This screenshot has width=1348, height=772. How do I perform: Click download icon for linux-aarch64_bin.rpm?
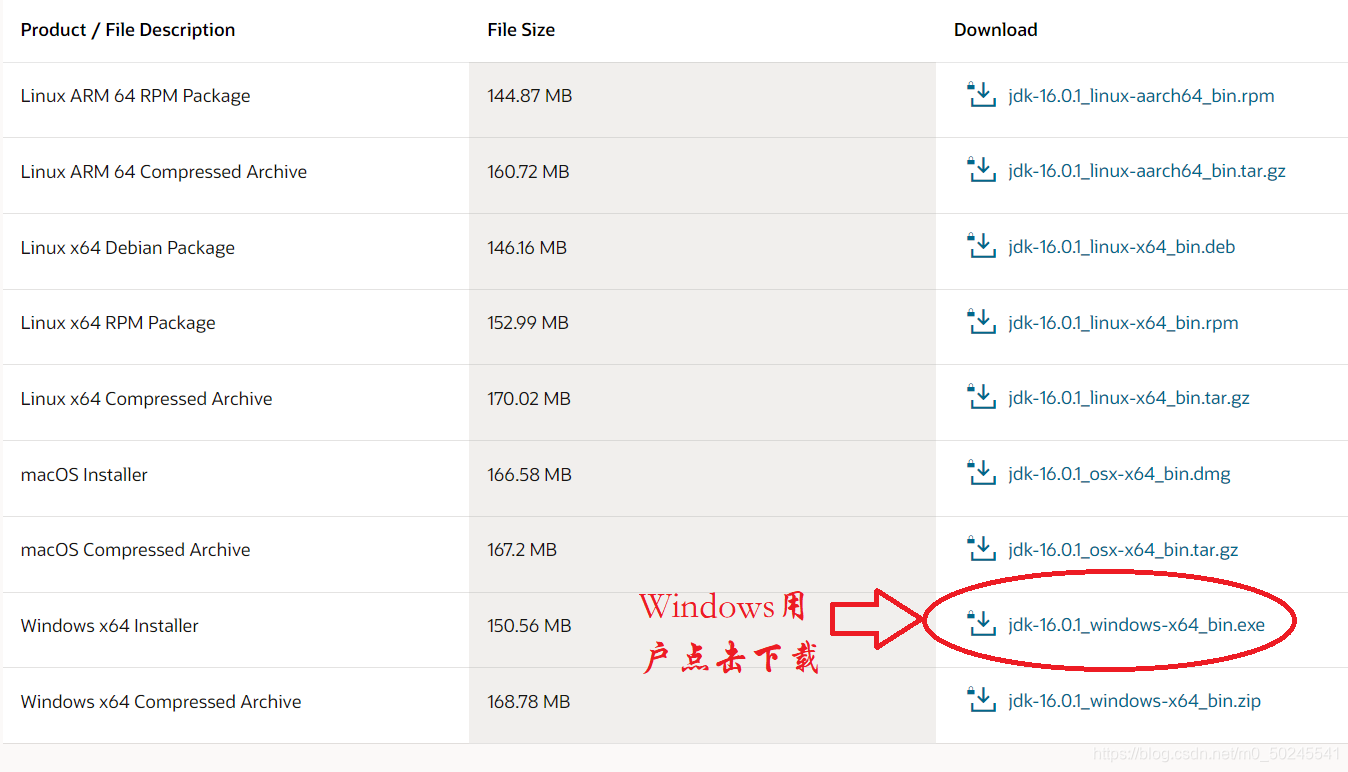[982, 95]
